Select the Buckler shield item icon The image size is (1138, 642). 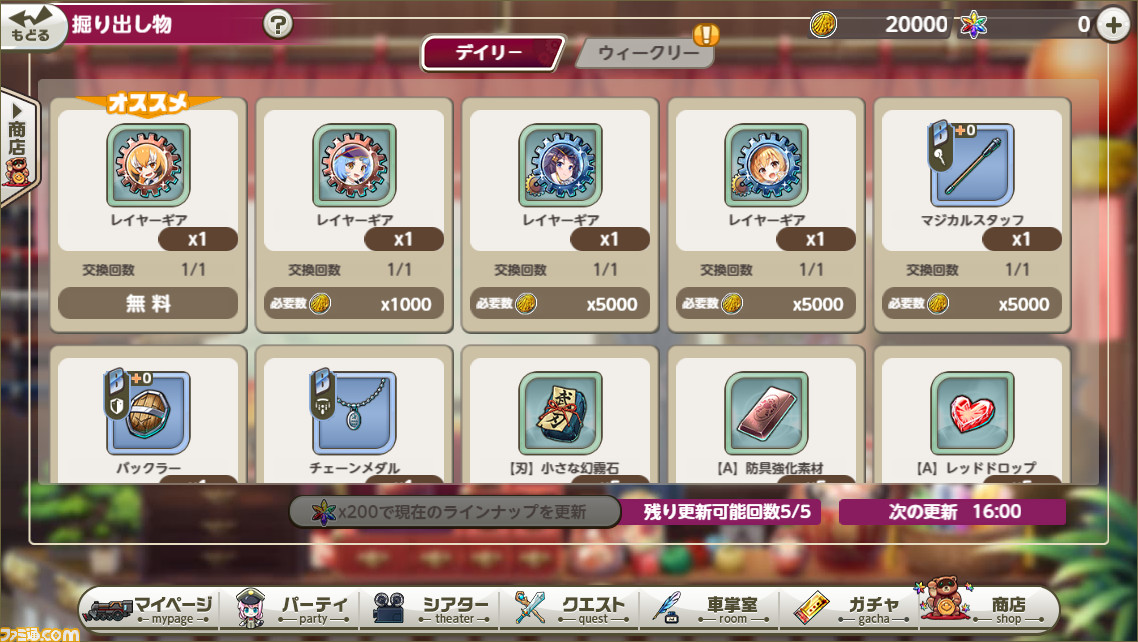point(148,412)
